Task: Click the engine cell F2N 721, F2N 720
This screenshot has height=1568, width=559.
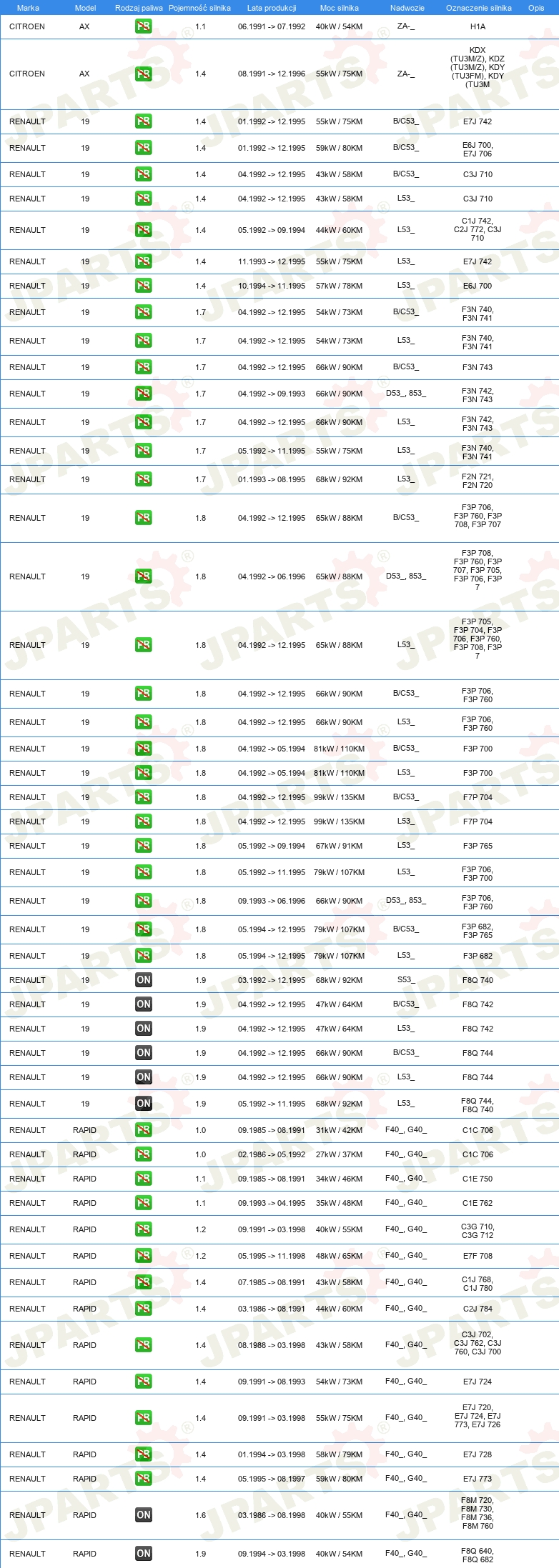Action: (x=478, y=481)
